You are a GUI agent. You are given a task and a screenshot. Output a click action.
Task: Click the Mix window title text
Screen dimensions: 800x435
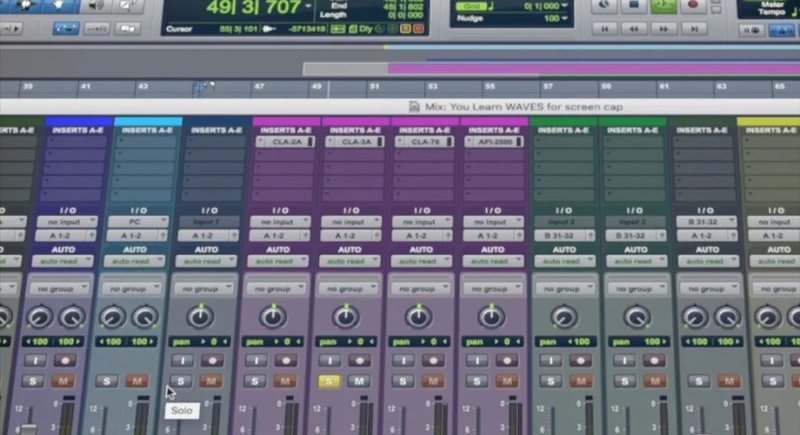[x=523, y=107]
